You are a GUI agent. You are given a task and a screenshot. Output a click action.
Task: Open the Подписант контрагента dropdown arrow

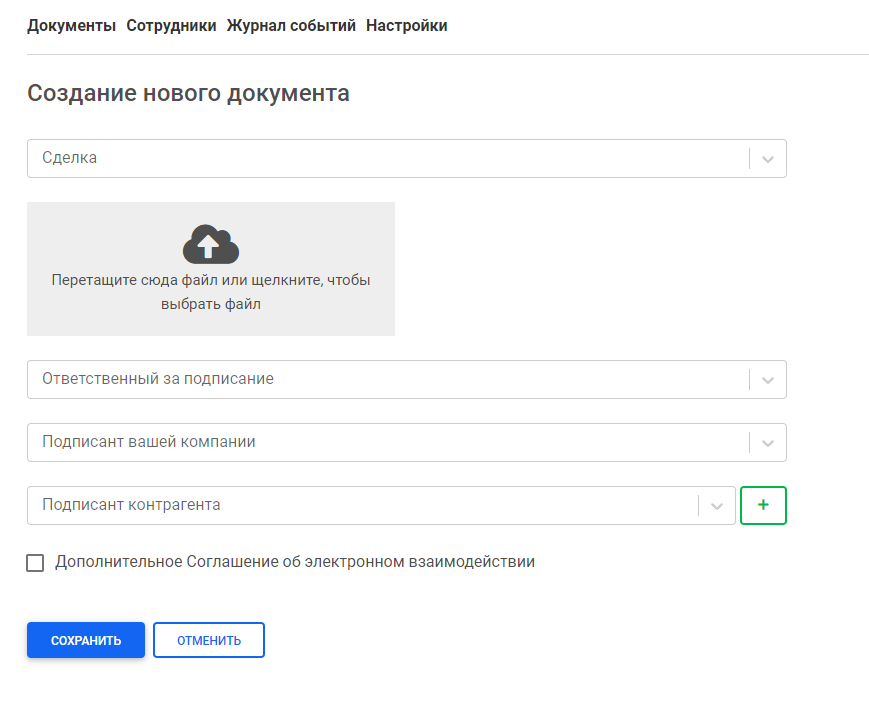[x=717, y=506]
